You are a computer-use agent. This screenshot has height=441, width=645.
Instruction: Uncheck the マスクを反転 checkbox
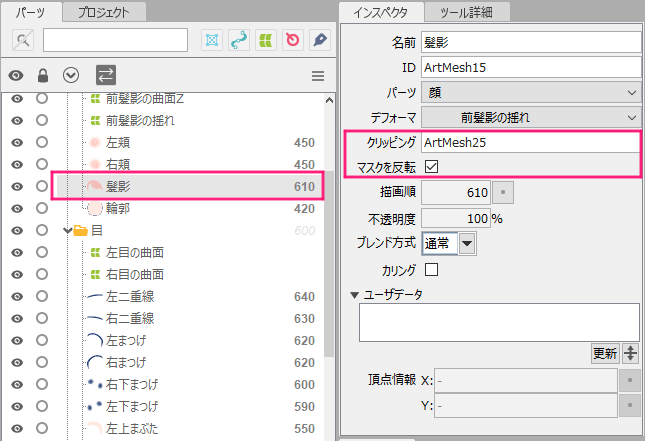pyautogui.click(x=432, y=167)
